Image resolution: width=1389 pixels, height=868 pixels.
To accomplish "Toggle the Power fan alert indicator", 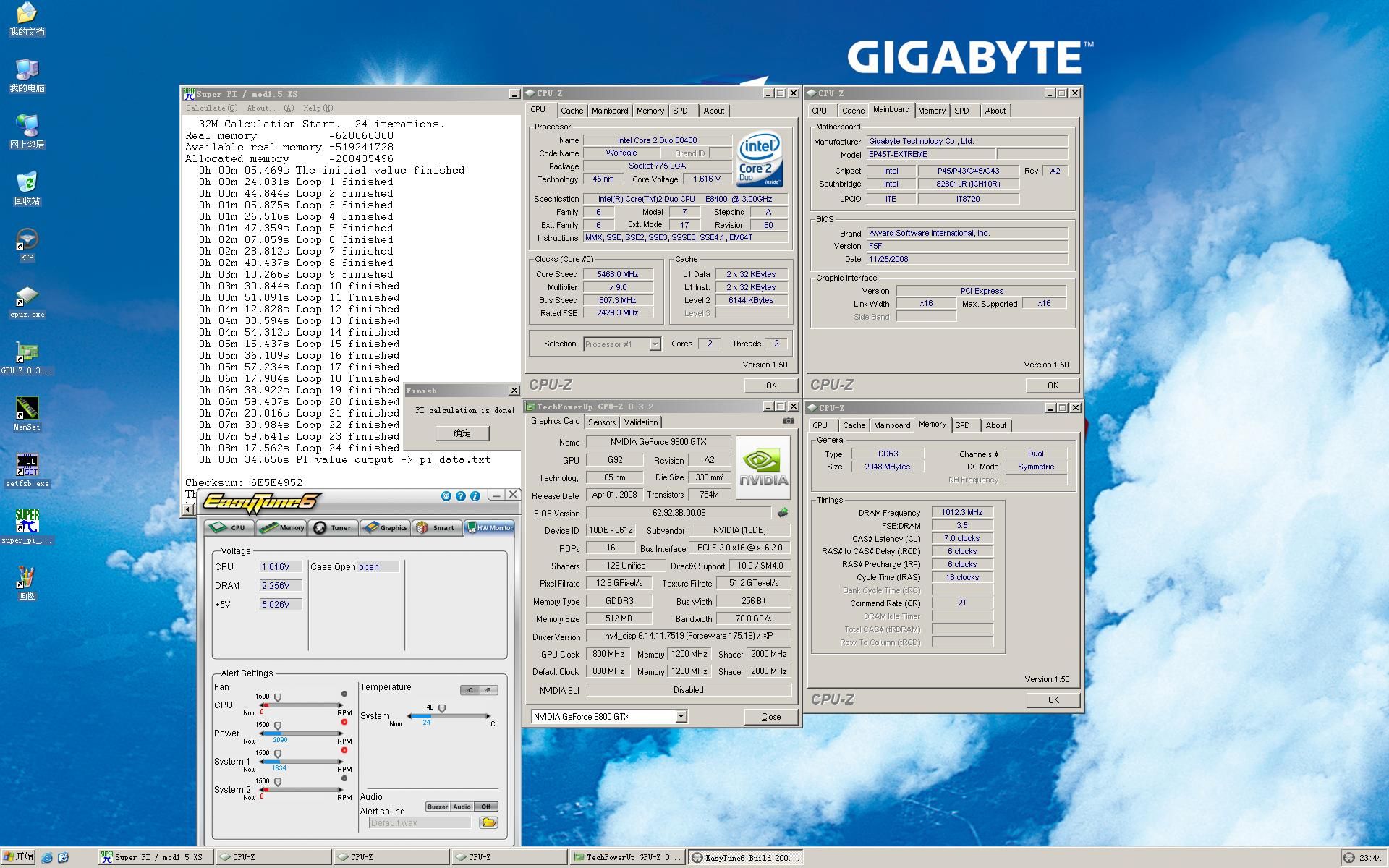I will [x=344, y=722].
